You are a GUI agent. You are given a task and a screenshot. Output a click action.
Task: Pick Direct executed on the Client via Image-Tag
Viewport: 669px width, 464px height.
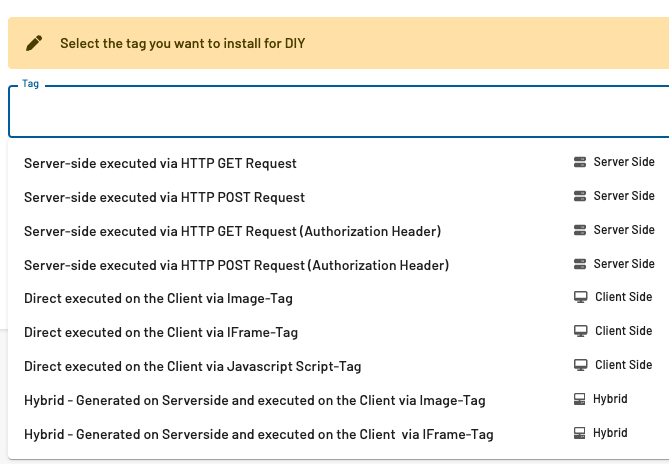pos(339,299)
